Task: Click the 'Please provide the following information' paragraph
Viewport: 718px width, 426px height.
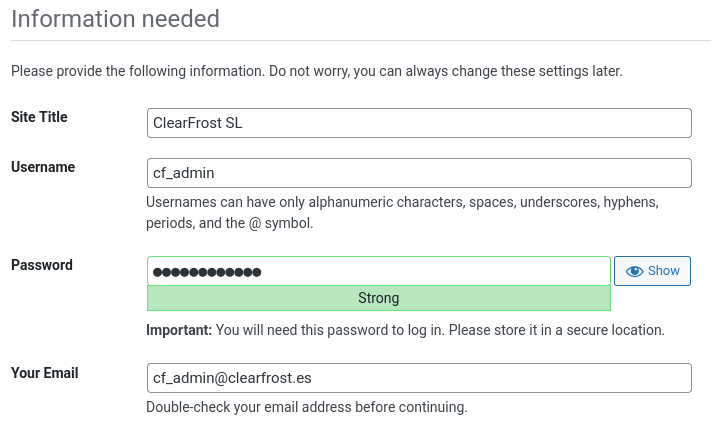Action: pyautogui.click(x=316, y=72)
